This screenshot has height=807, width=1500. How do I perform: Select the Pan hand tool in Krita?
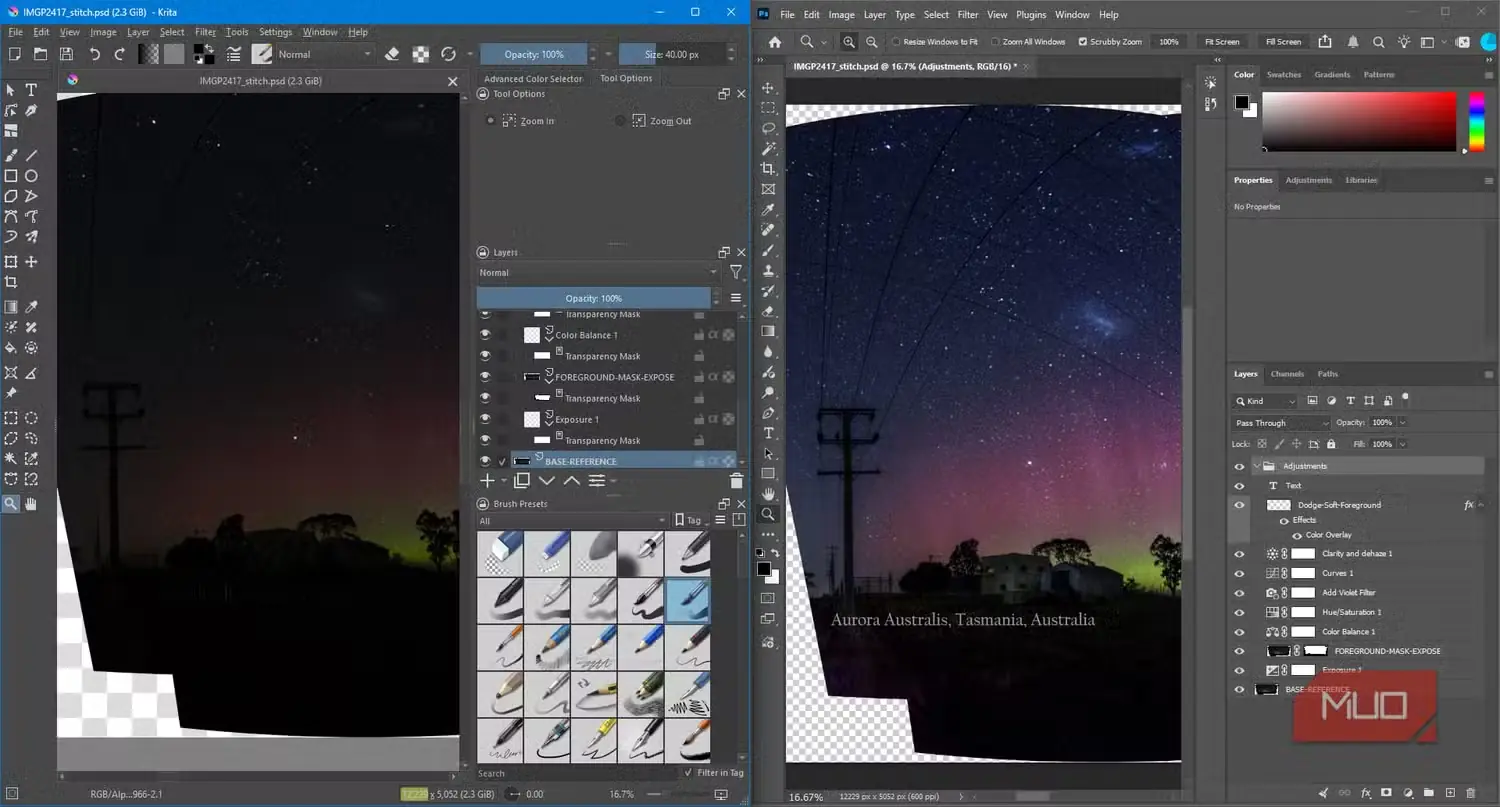pyautogui.click(x=31, y=504)
